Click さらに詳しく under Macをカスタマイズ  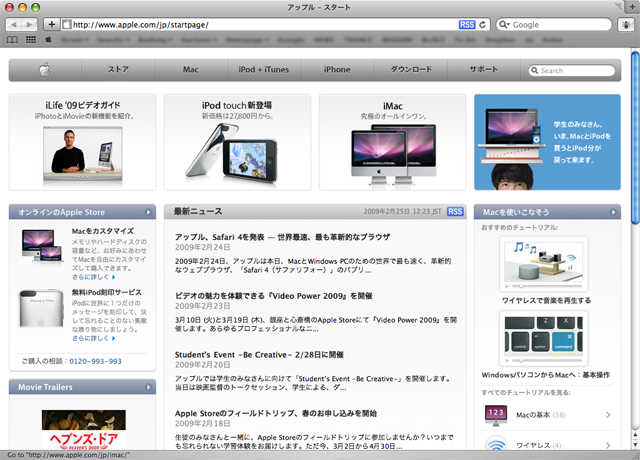click(x=93, y=277)
